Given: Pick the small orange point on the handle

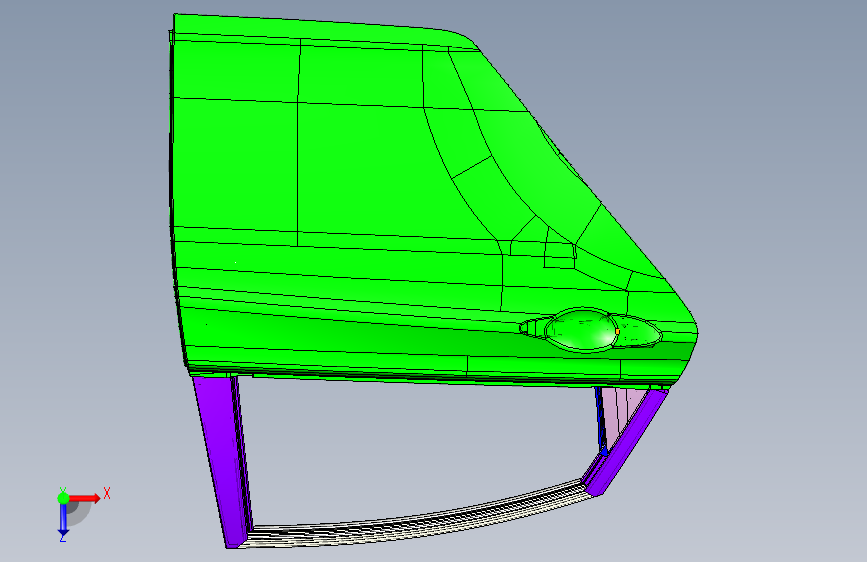Looking at the screenshot, I should (x=617, y=331).
